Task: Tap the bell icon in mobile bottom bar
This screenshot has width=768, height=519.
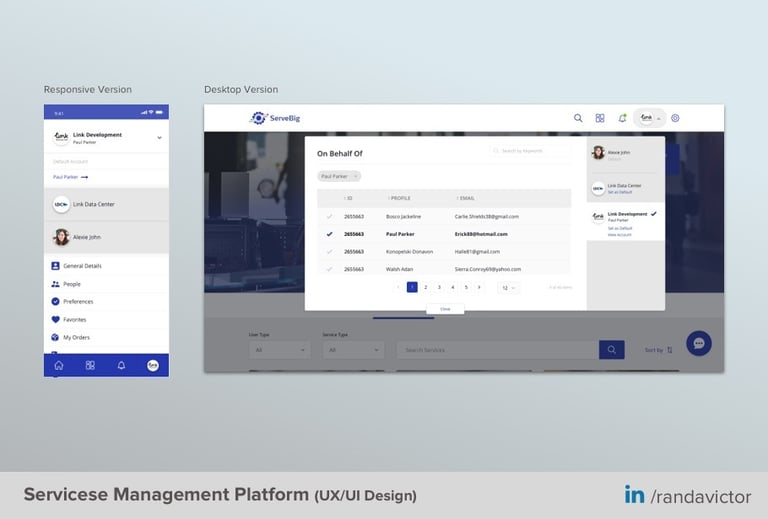Action: pyautogui.click(x=121, y=365)
